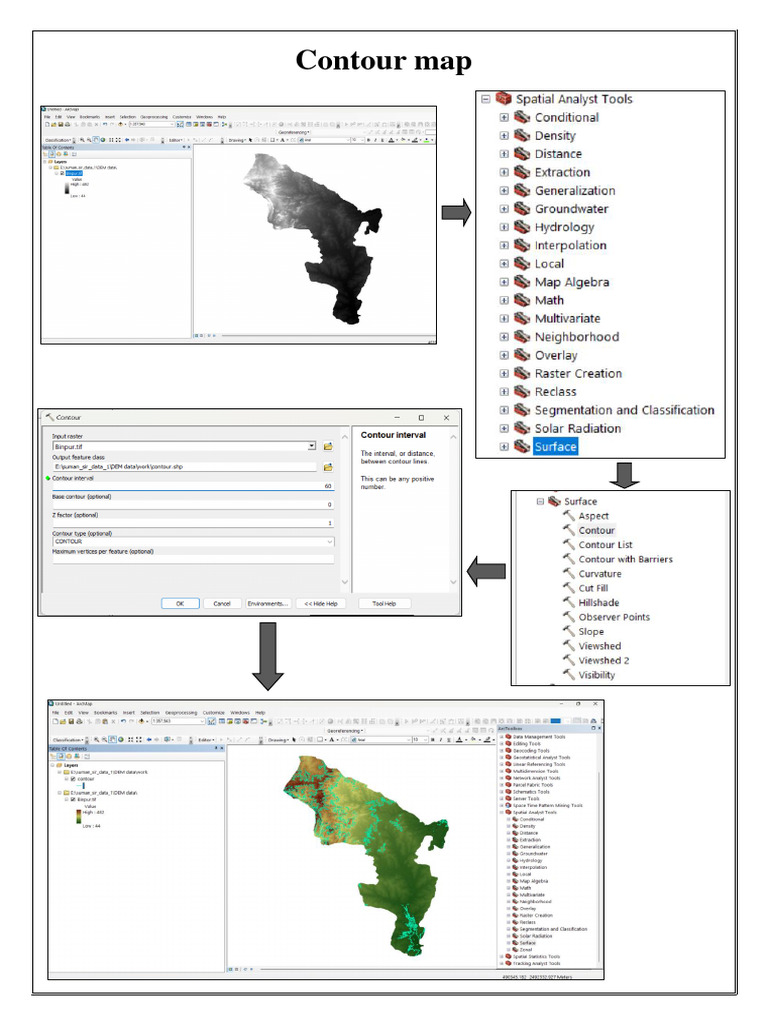Click the Map Algebra toolset icon
Screen dimensions: 768x1024
pyautogui.click(x=521, y=282)
